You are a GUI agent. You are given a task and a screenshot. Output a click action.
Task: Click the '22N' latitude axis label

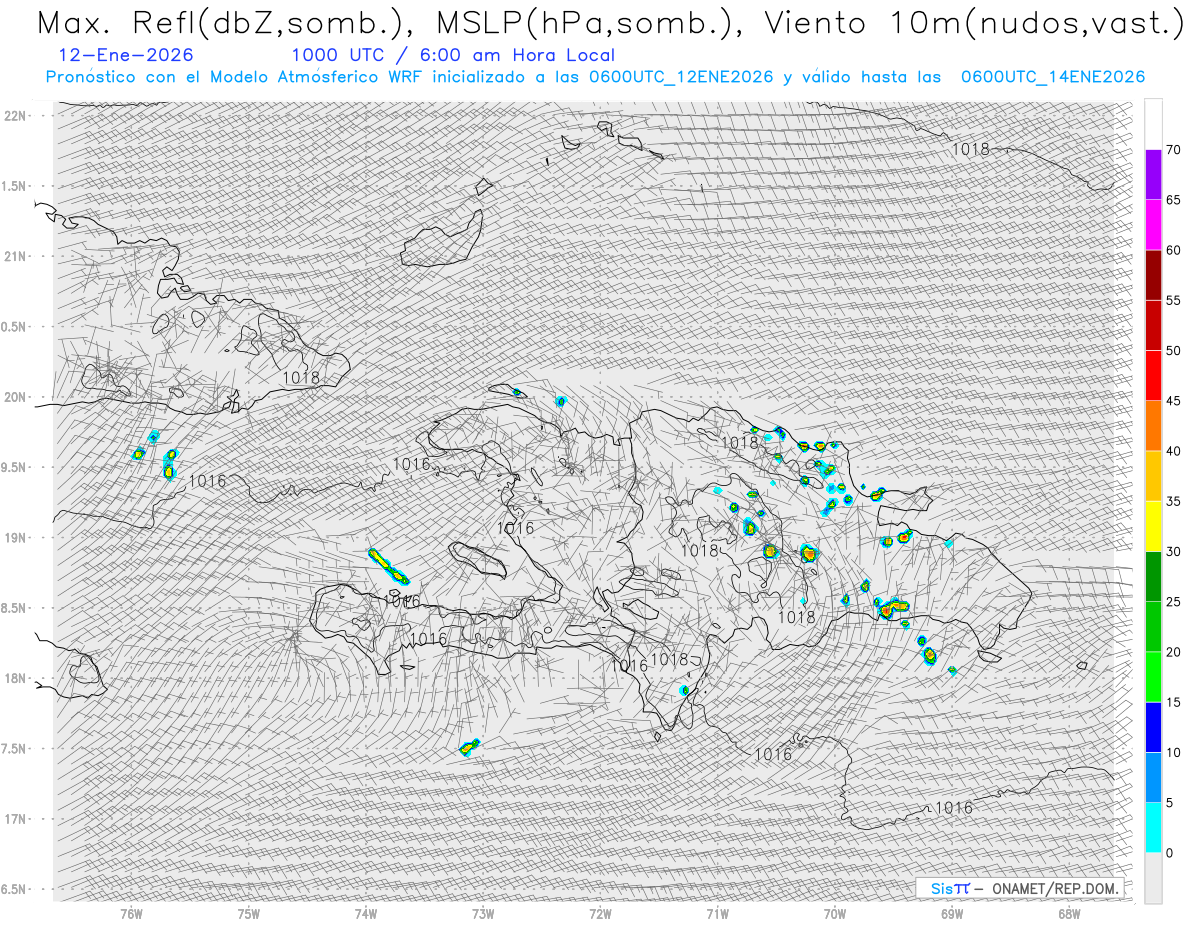tap(16, 116)
